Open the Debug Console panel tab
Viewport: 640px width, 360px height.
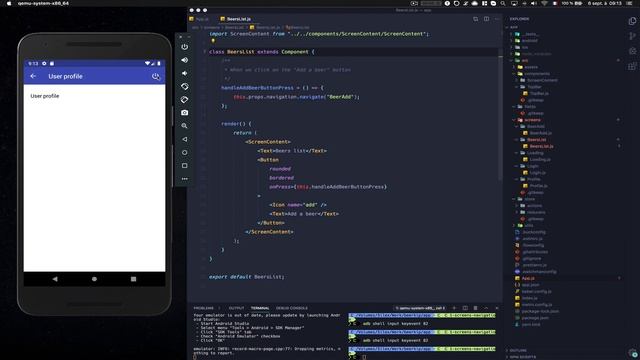click(x=292, y=308)
